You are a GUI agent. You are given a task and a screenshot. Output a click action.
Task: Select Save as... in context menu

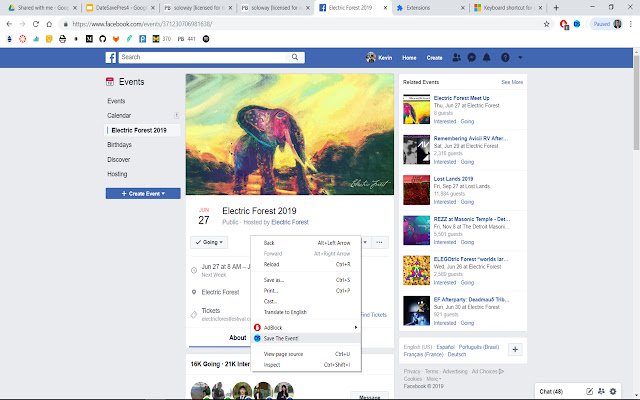click(x=306, y=280)
